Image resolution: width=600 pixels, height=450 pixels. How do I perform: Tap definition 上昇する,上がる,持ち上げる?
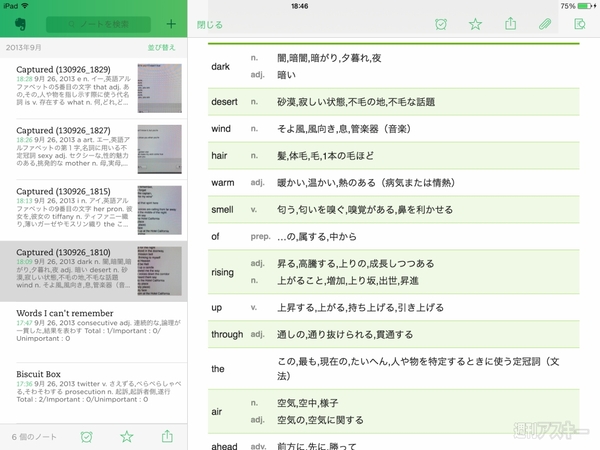pyautogui.click(x=360, y=308)
